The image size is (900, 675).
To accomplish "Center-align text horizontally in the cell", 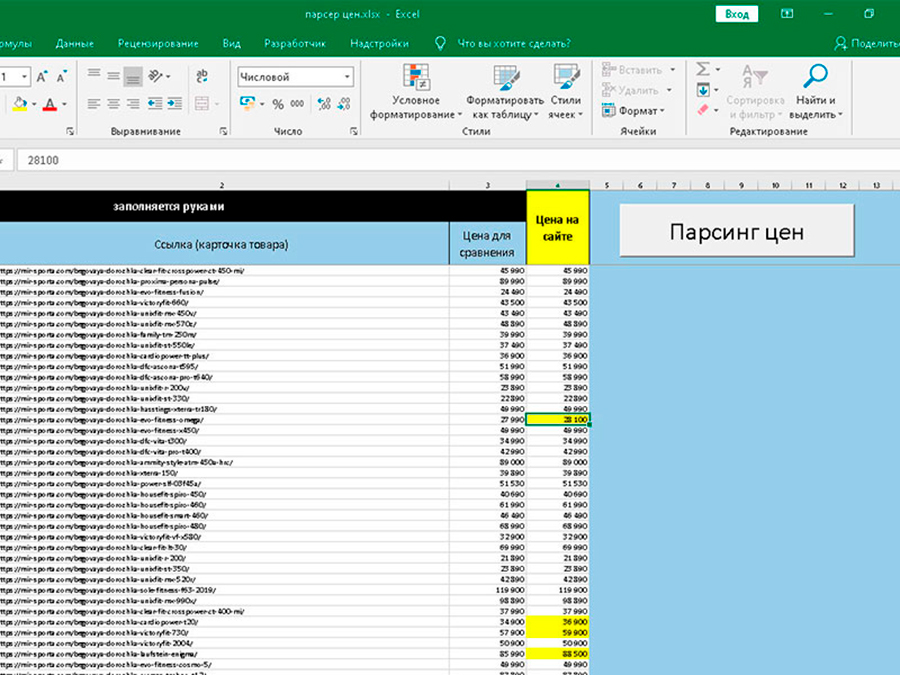I will [113, 104].
